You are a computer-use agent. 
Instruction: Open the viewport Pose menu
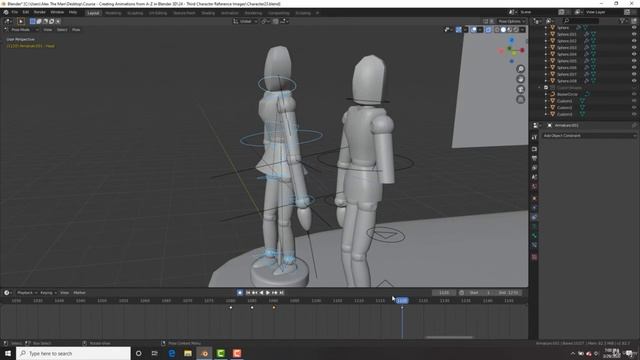[x=76, y=30]
